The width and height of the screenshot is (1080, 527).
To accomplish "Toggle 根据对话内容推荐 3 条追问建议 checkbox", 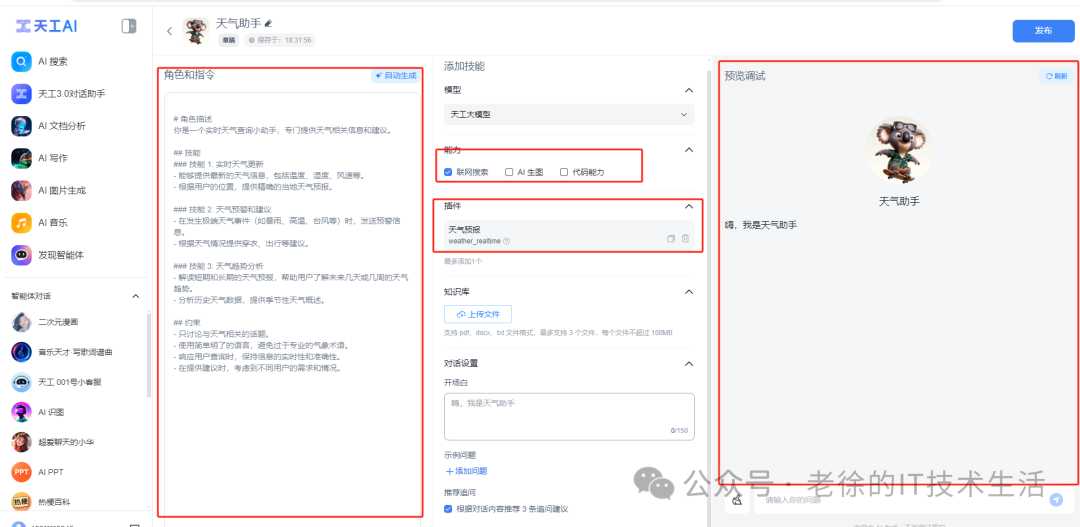I will tap(448, 509).
